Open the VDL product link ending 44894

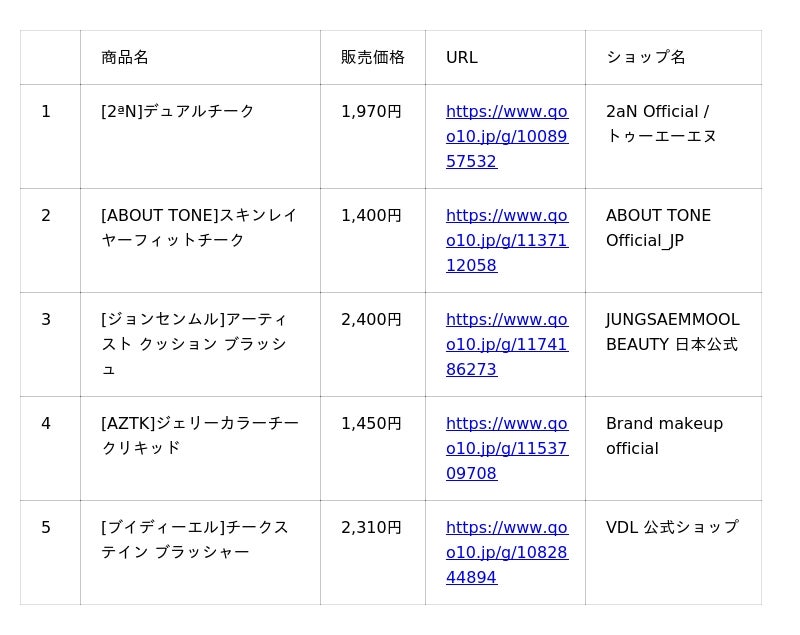coord(506,552)
